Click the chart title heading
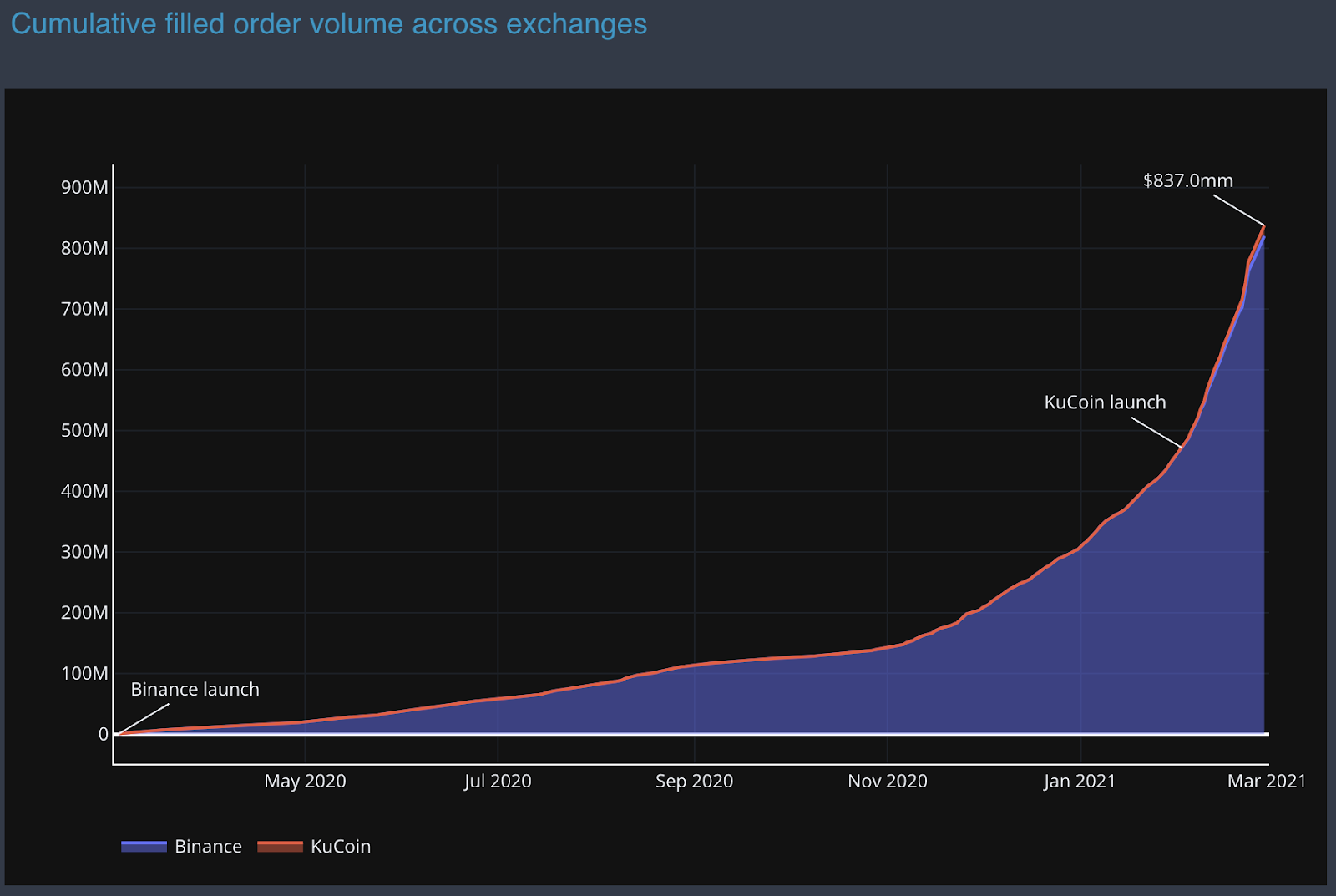The height and width of the screenshot is (896, 1336). tap(328, 24)
